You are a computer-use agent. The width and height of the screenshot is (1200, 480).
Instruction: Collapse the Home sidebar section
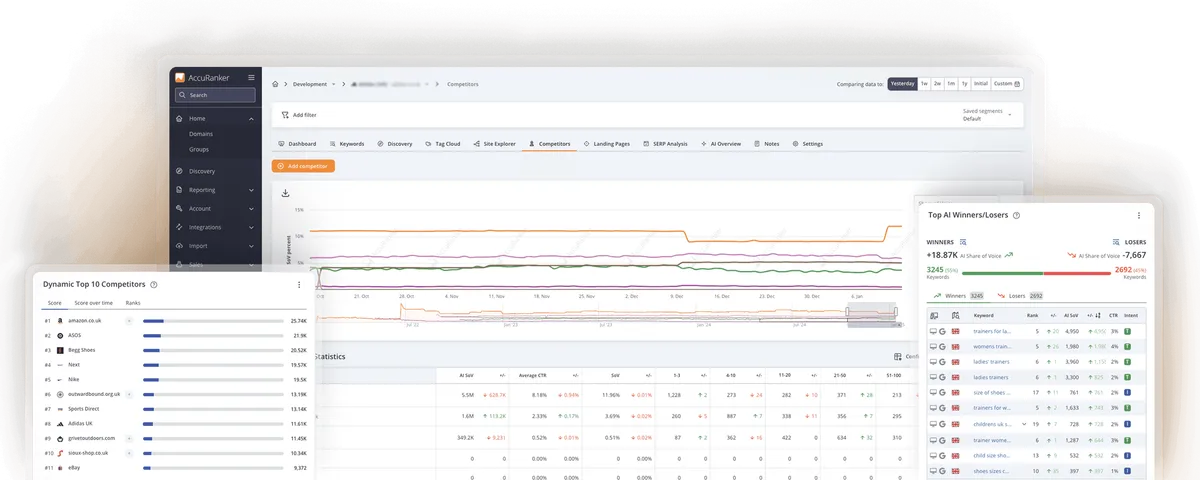[252, 118]
